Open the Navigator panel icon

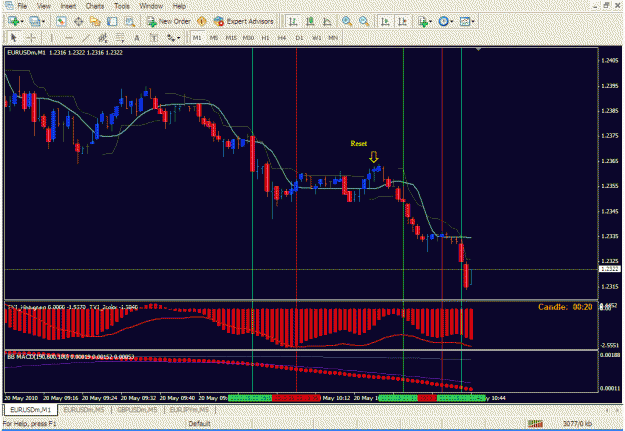coord(95,21)
